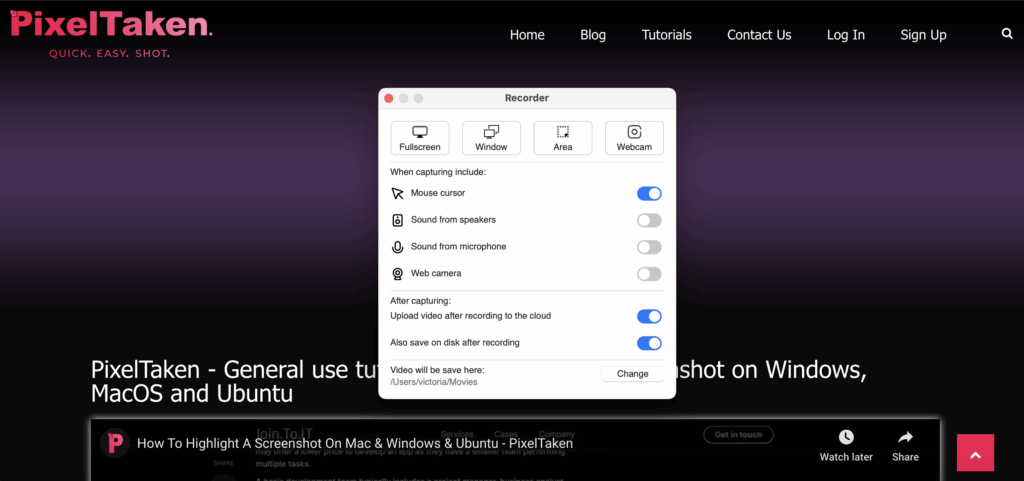Click the /Users/victoria/Movies path text
Image resolution: width=1024 pixels, height=481 pixels.
434,382
